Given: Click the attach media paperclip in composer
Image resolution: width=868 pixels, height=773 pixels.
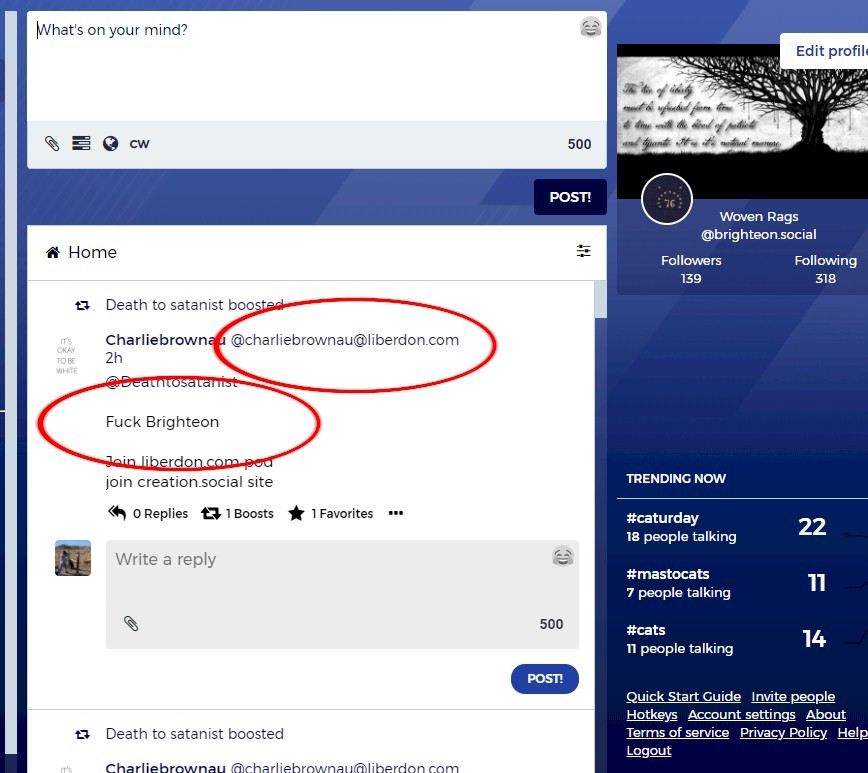Looking at the screenshot, I should pos(52,144).
